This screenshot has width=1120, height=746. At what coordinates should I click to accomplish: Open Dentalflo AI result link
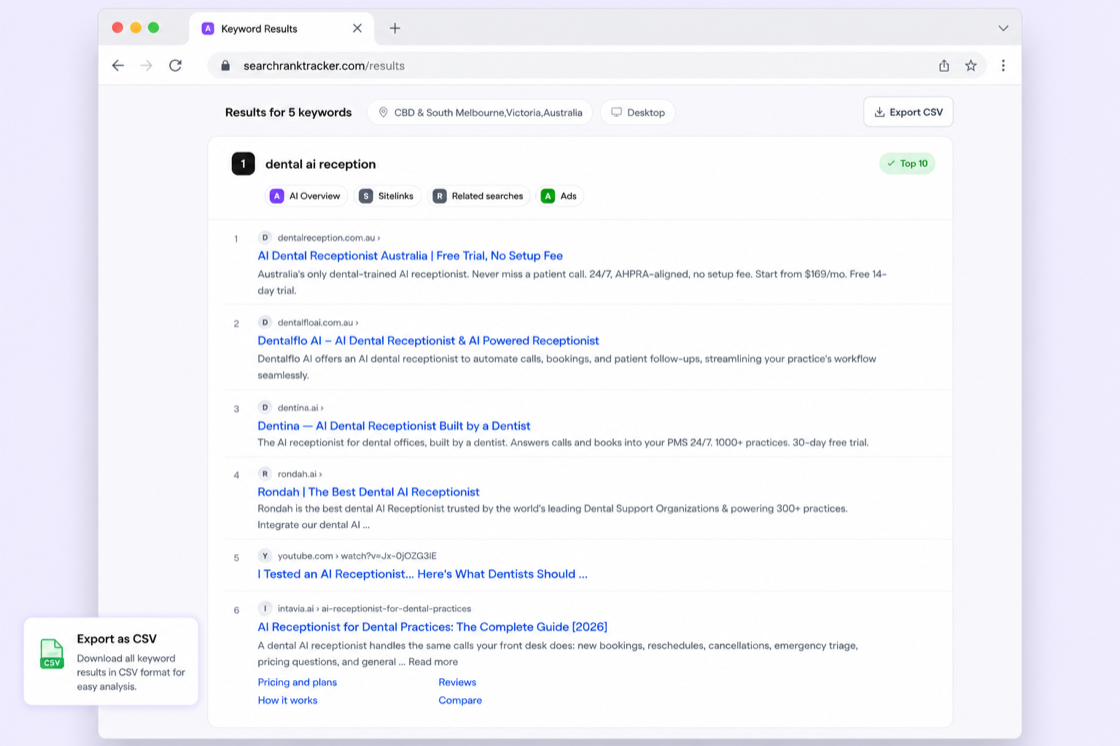(x=428, y=341)
